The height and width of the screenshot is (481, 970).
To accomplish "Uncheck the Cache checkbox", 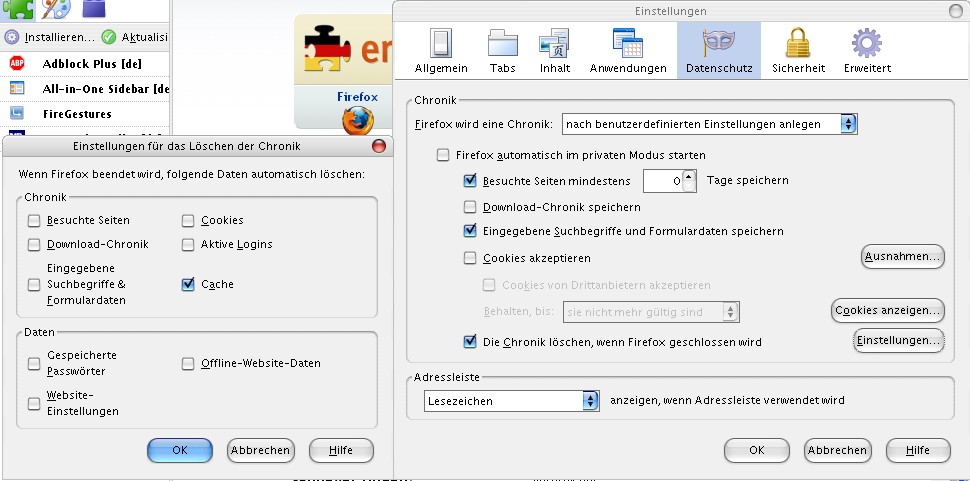I will (189, 285).
